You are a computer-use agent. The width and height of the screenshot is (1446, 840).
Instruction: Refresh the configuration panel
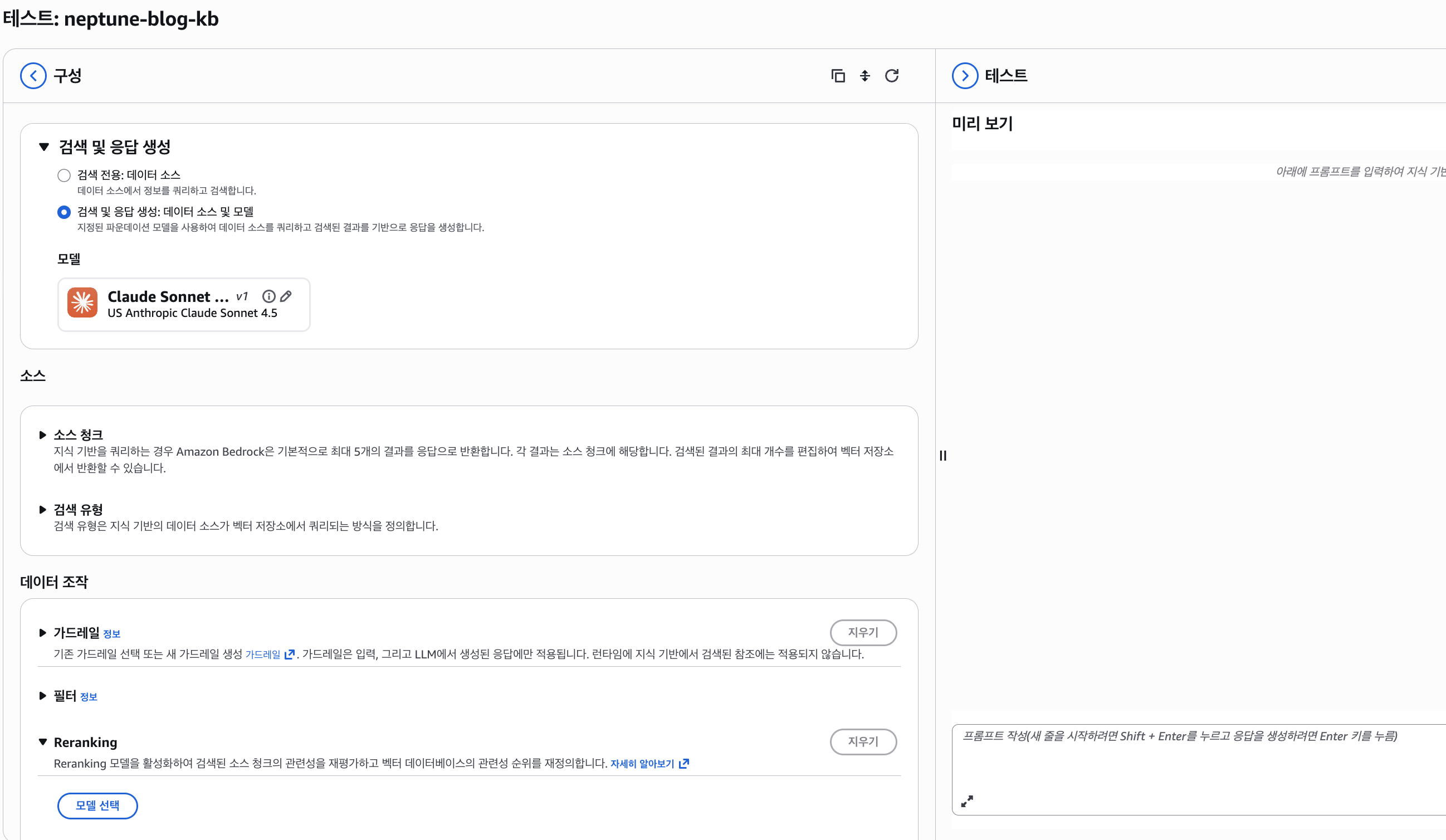(893, 75)
